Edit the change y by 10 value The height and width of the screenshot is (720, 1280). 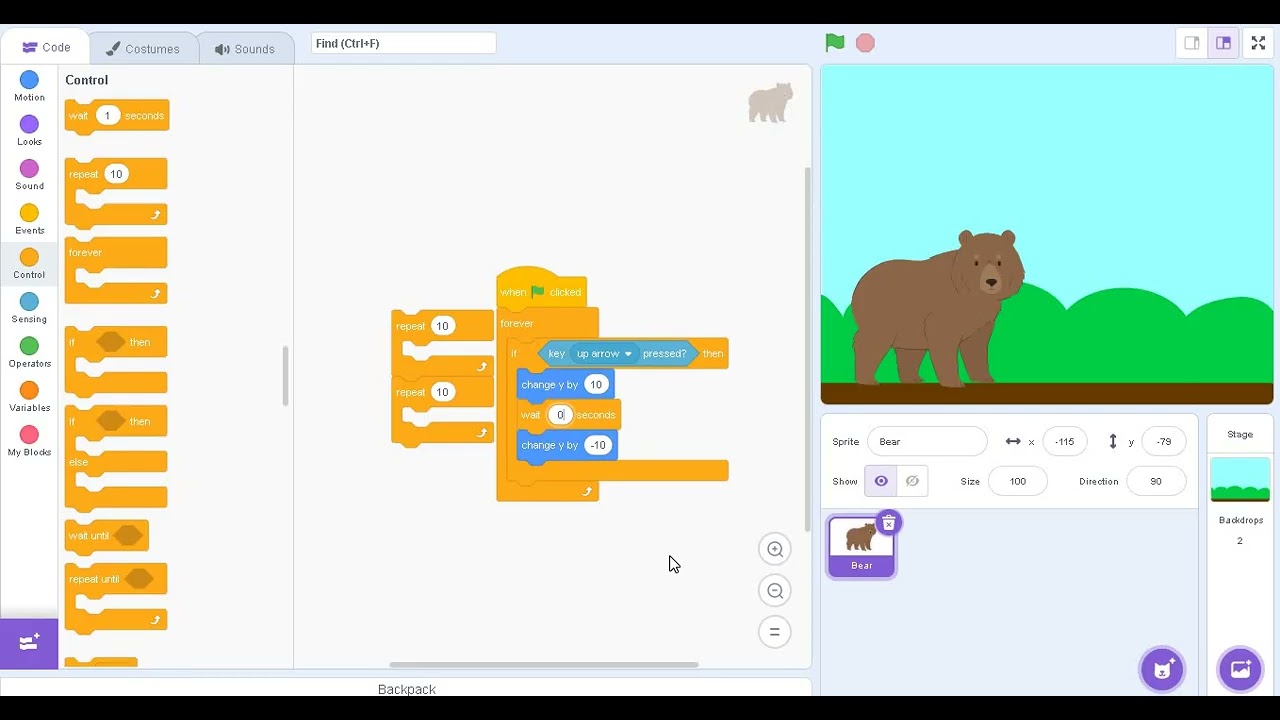[596, 385]
